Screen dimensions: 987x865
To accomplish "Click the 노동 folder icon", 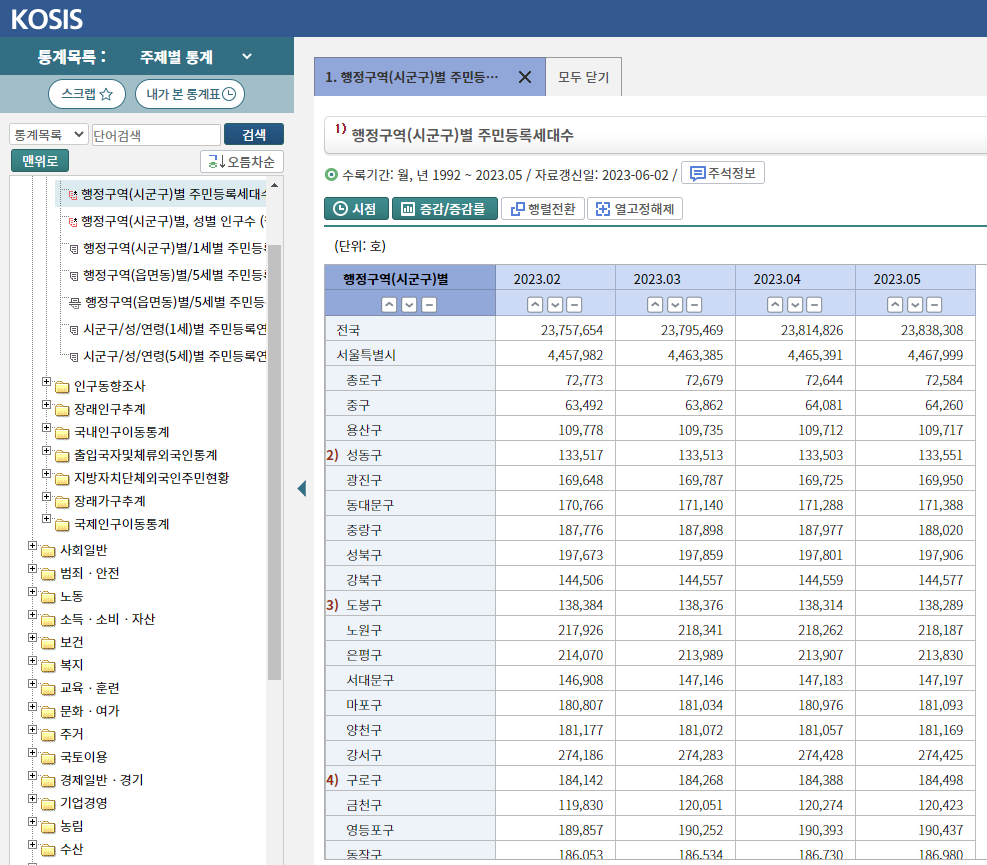I will [x=48, y=597].
